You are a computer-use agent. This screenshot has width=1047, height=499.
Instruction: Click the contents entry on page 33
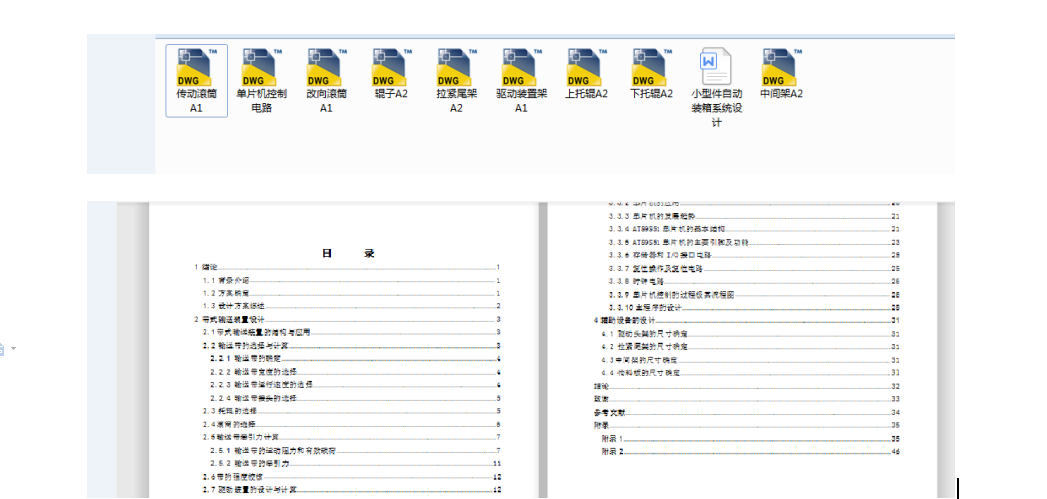pyautogui.click(x=747, y=399)
